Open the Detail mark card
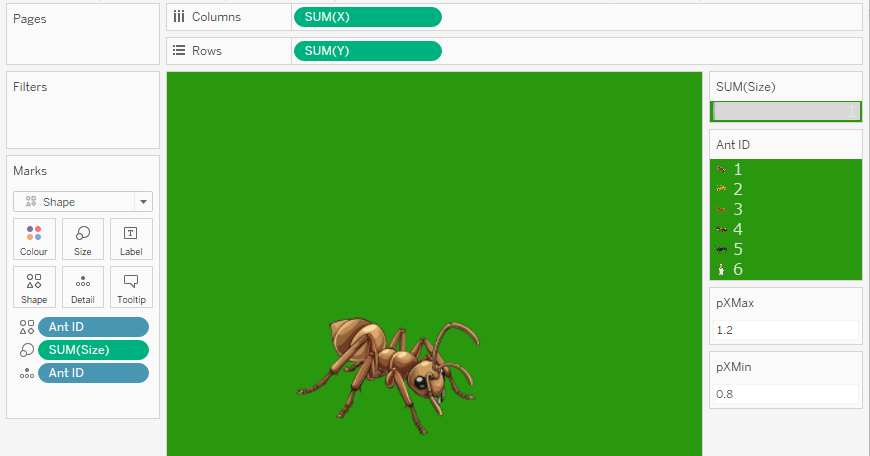The height and width of the screenshot is (456, 870). point(83,287)
